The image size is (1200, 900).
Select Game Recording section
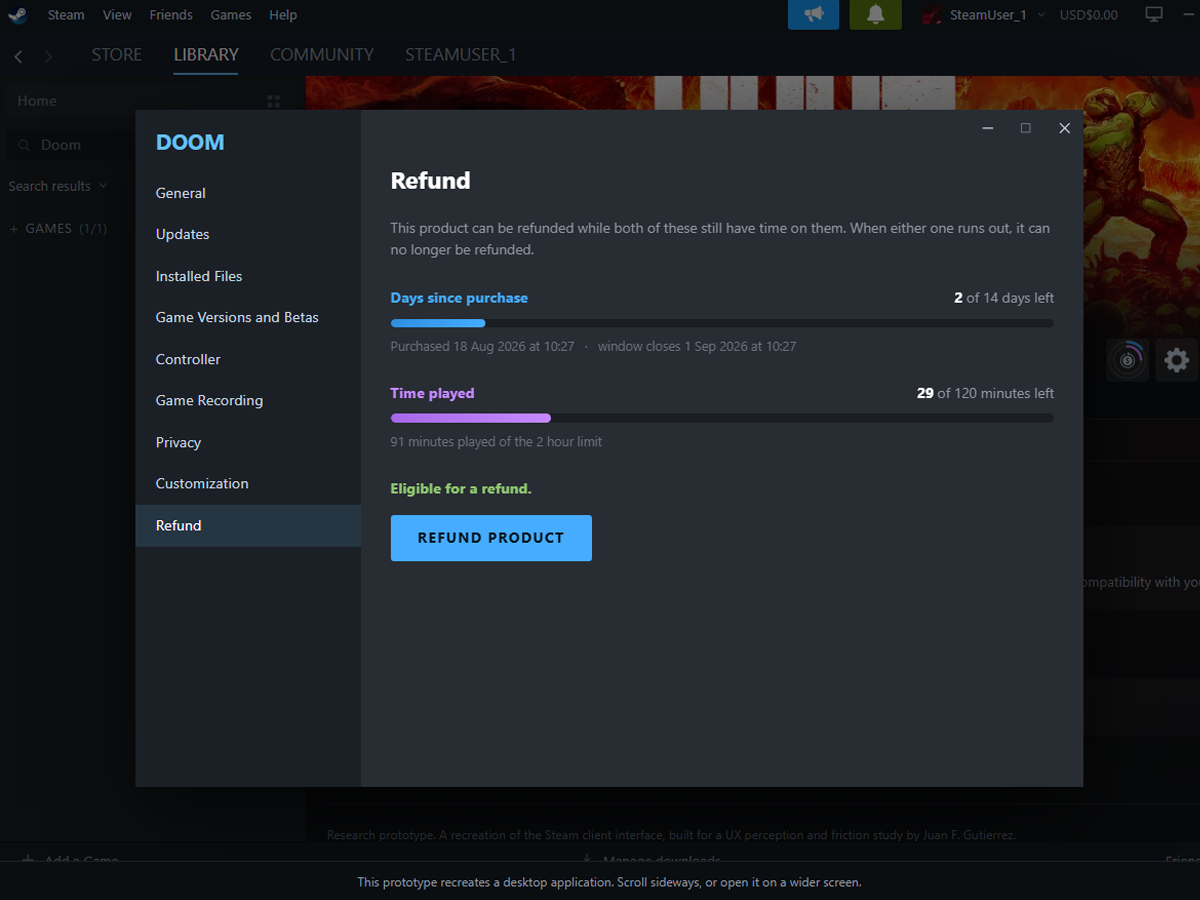click(248, 400)
